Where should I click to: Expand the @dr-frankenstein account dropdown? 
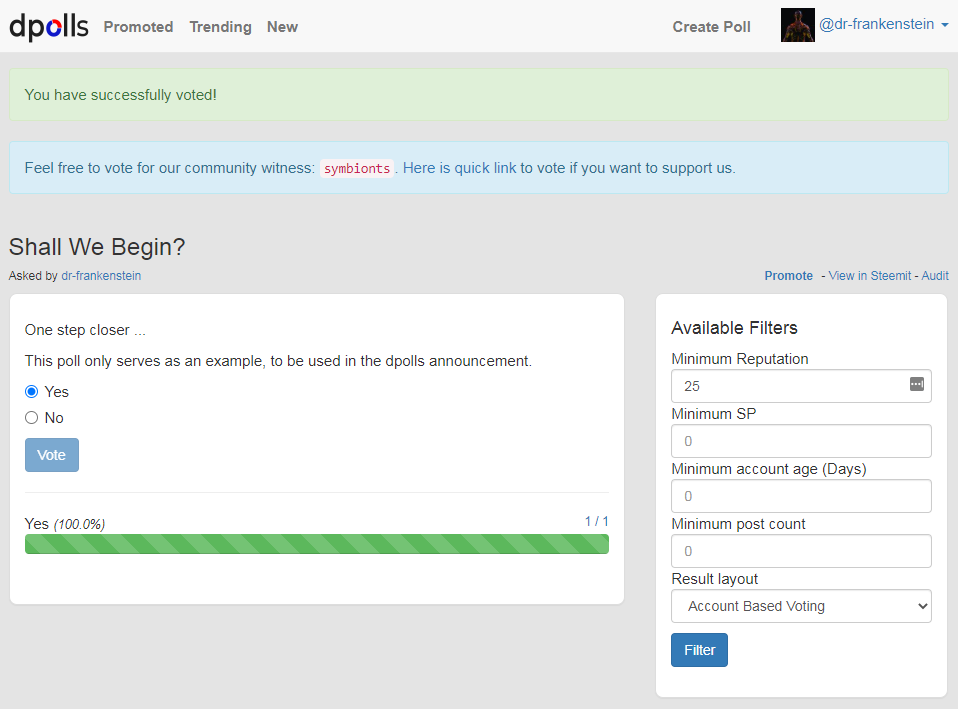(x=883, y=24)
